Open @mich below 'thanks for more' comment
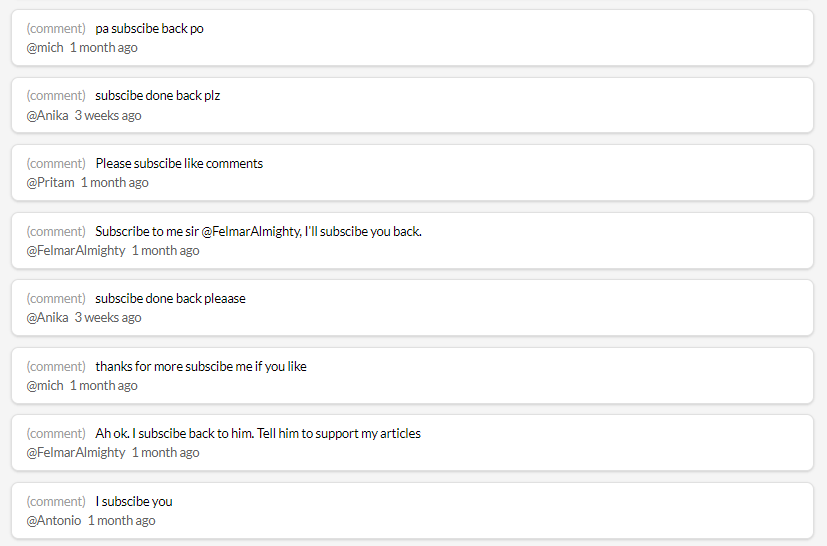 (45, 386)
